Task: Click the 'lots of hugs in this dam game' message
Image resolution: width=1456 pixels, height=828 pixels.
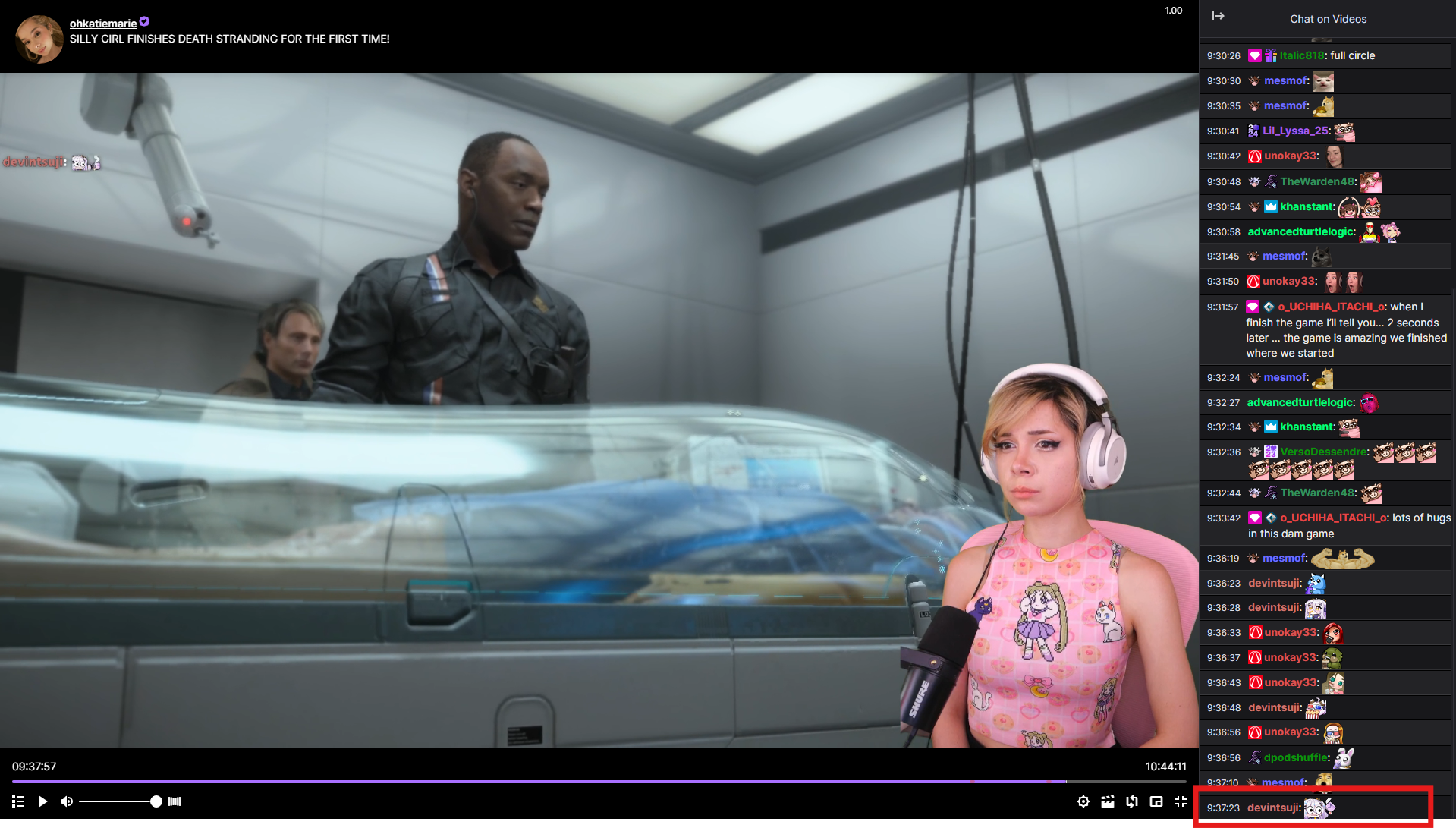Action: click(1350, 525)
